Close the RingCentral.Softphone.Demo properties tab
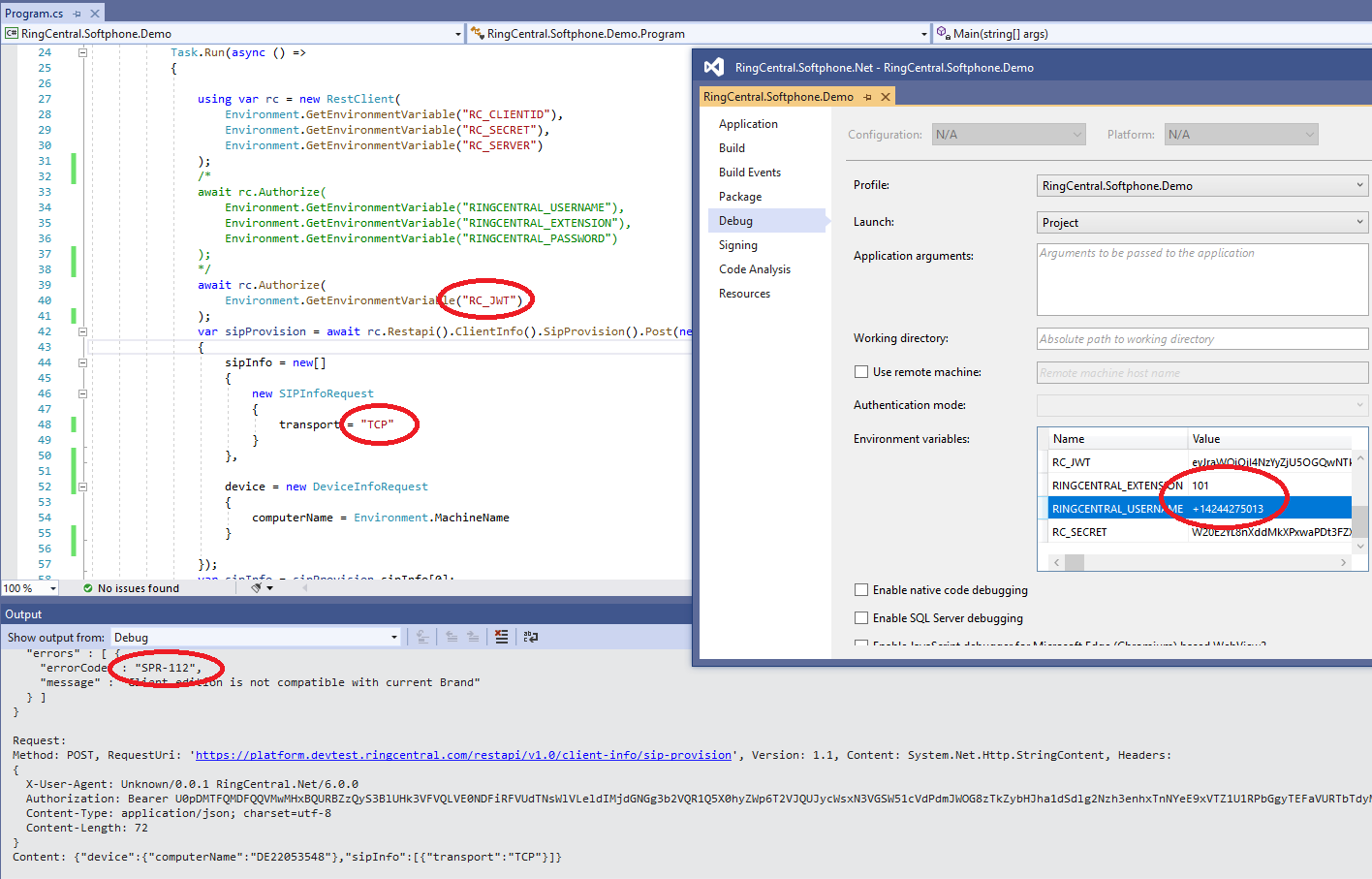1372x879 pixels. point(886,97)
